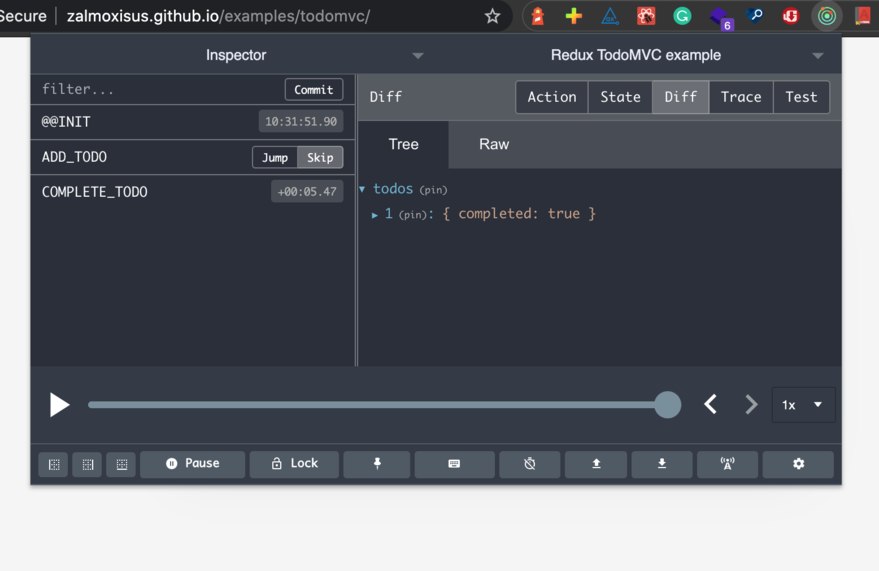The width and height of the screenshot is (879, 571).
Task: Toggle the slider using the timer-off icon
Action: 530,464
